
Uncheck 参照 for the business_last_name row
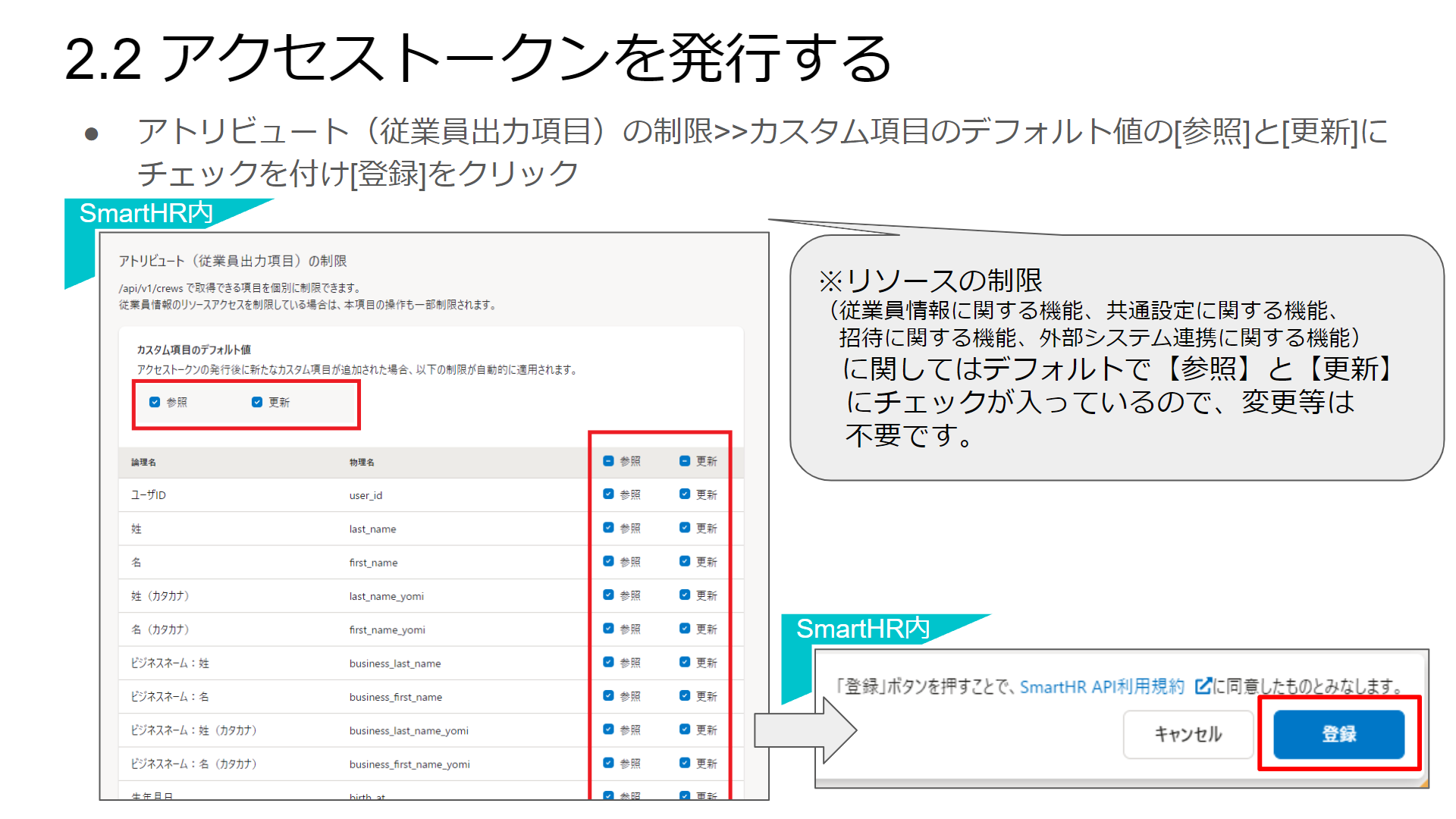pyautogui.click(x=608, y=662)
